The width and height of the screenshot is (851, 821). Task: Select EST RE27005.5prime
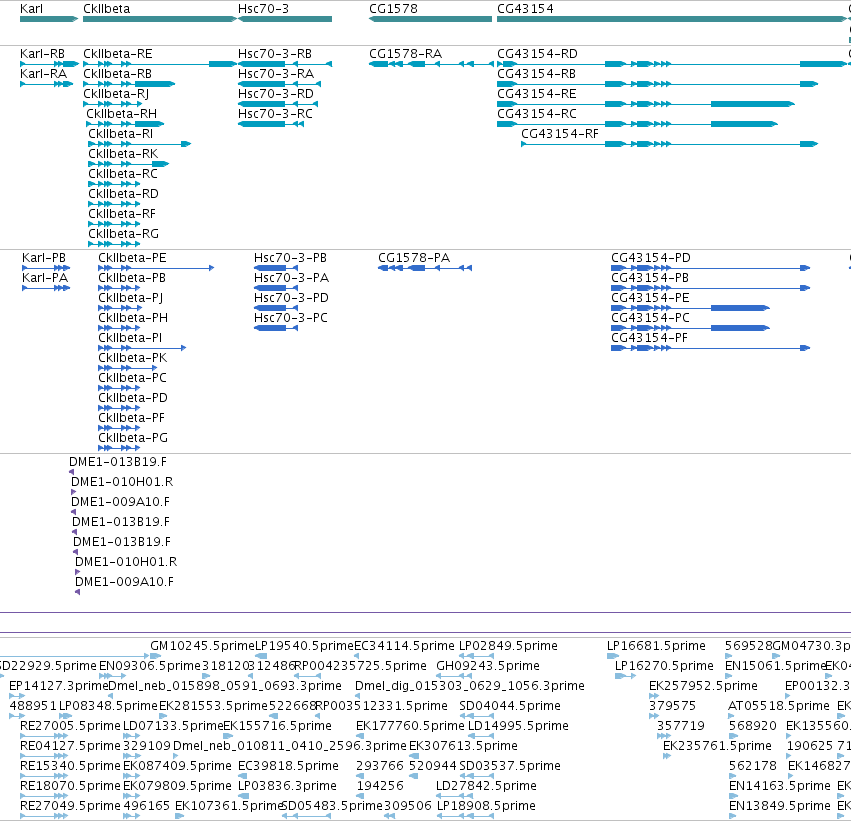[70, 726]
